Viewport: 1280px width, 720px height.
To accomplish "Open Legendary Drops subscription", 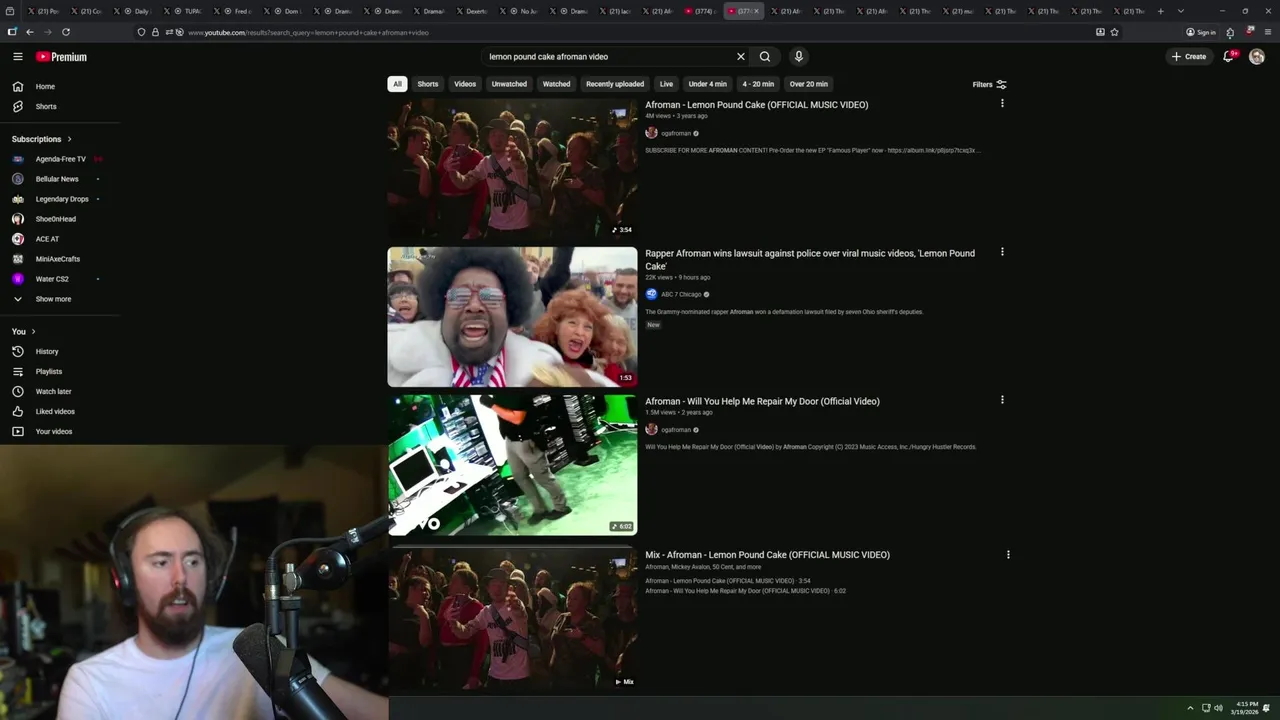I will [60, 199].
